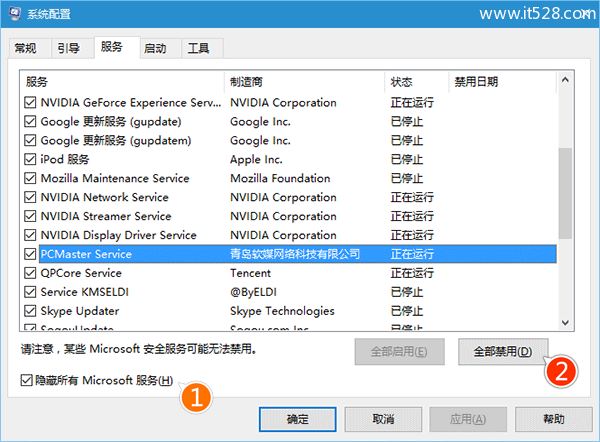This screenshot has height=442, width=600.
Task: Sort by the 禁用日期 column header
Action: pos(502,82)
